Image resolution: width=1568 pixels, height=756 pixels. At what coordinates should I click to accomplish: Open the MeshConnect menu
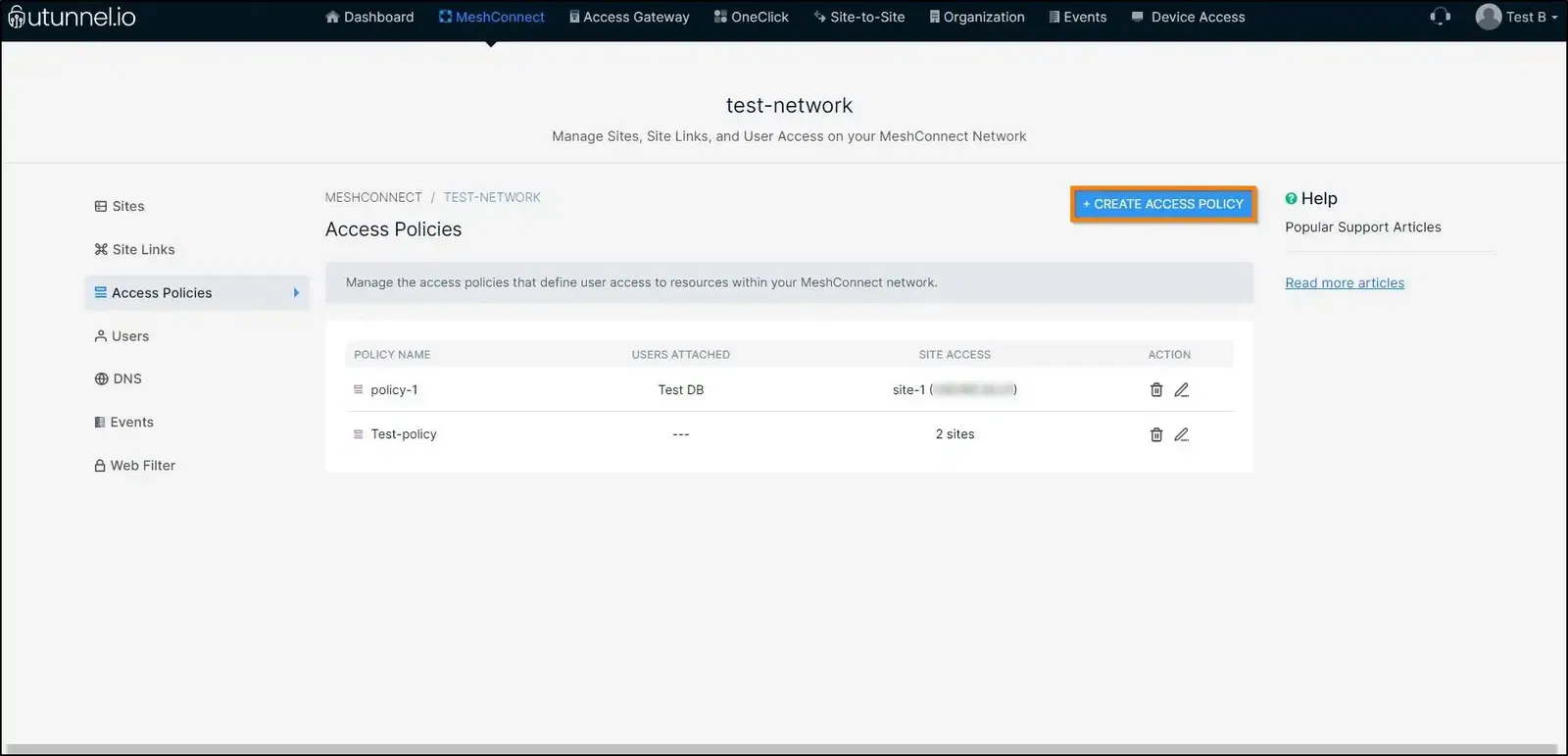pos(491,17)
